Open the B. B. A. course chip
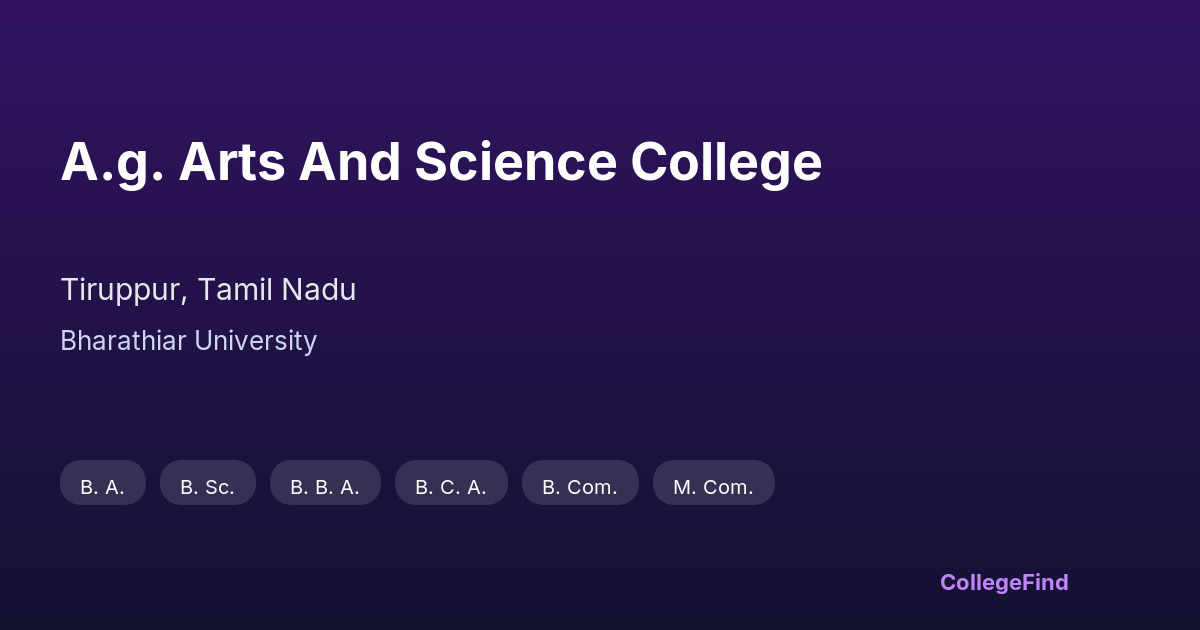The width and height of the screenshot is (1200, 630). pos(325,487)
